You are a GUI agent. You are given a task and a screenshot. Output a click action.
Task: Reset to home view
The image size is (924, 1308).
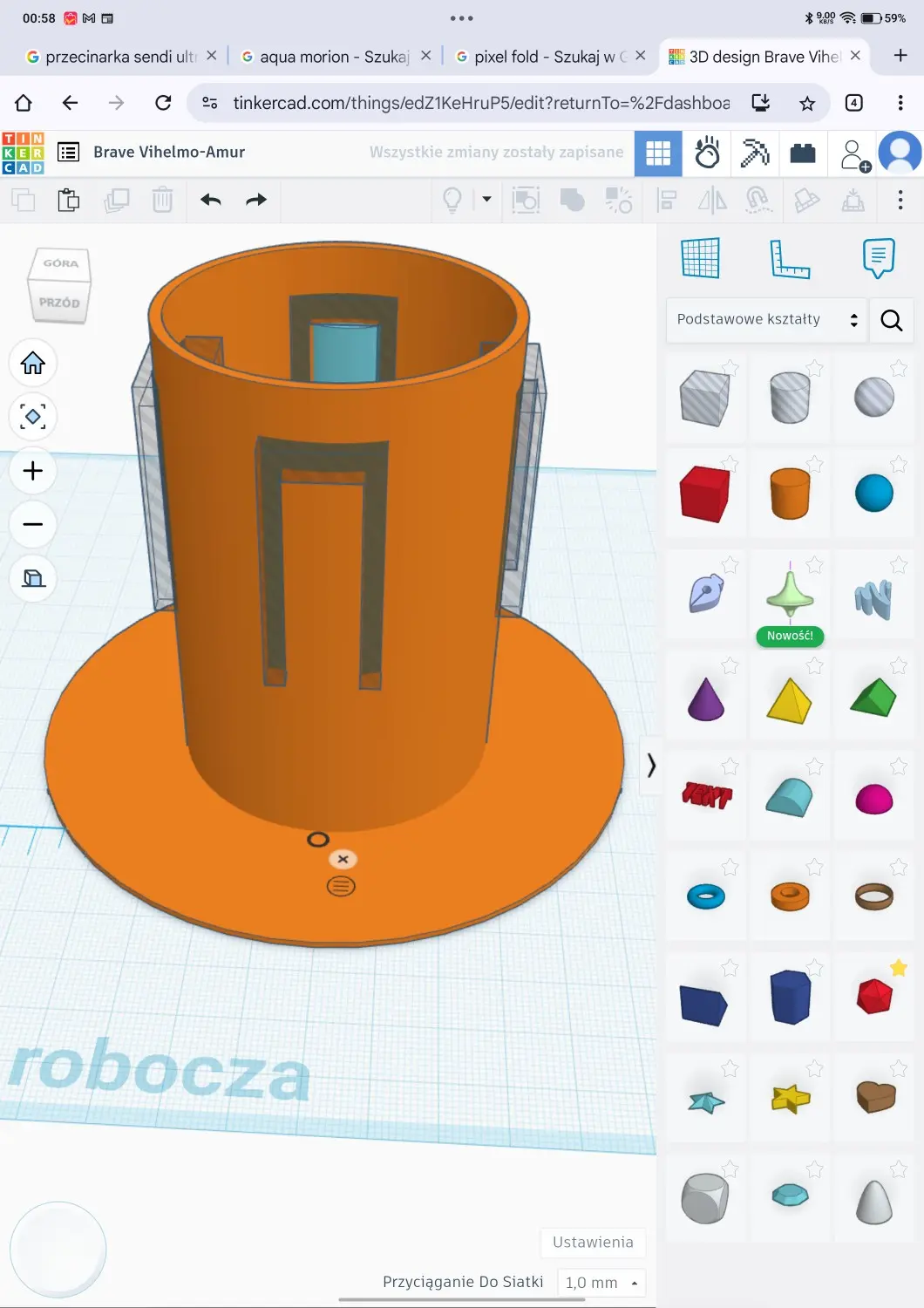33,363
